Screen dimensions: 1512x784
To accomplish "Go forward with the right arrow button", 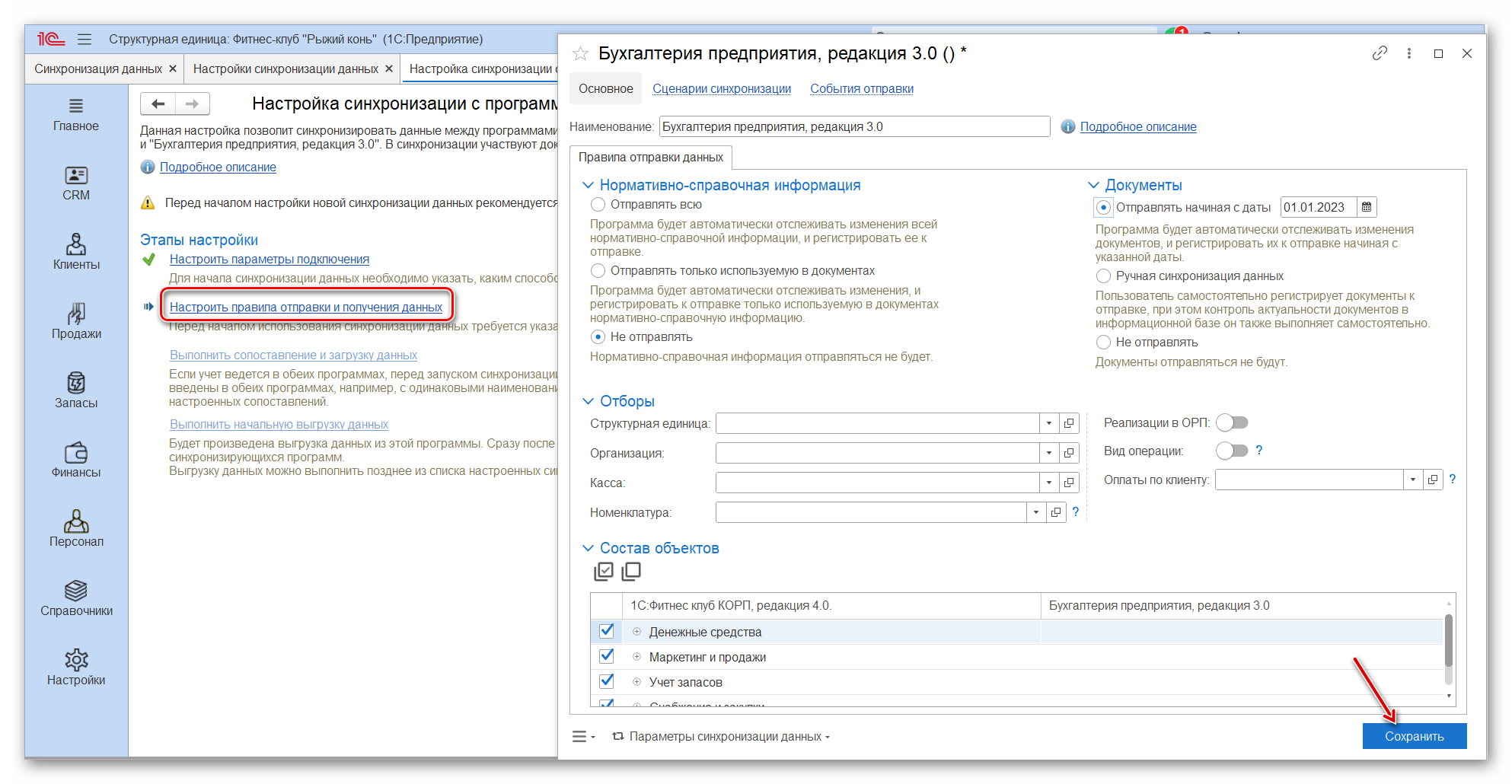I will 193,104.
